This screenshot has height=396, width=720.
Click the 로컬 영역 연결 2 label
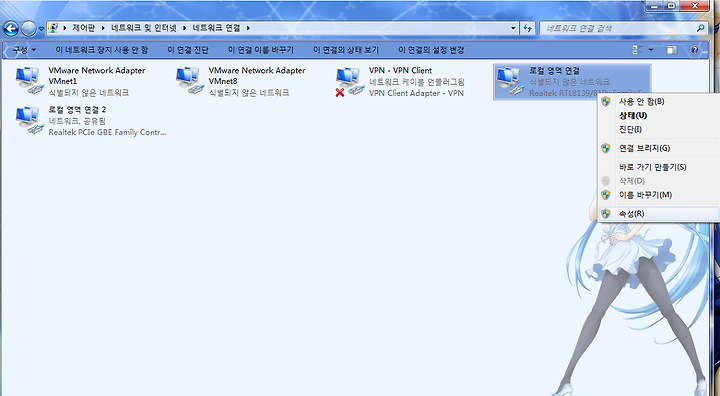(x=77, y=110)
